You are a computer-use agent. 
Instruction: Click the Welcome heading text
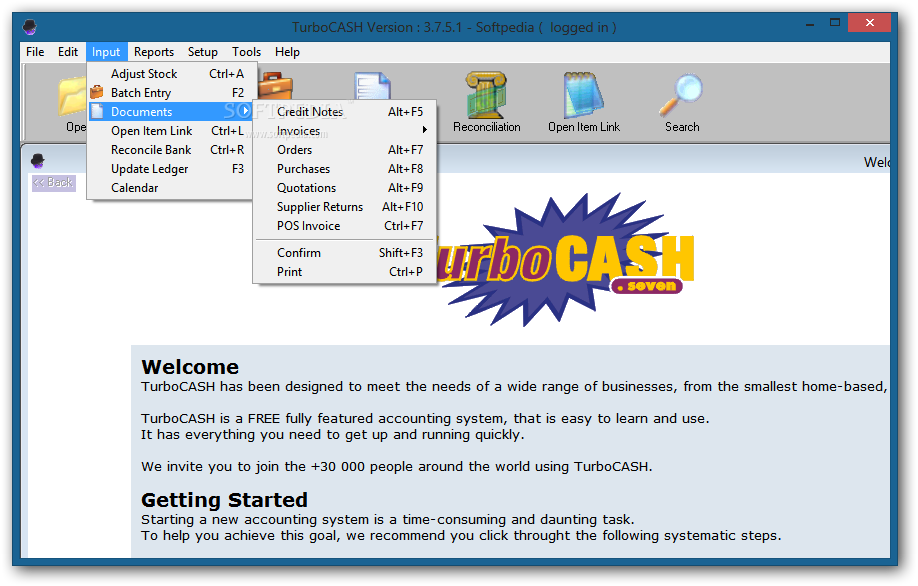tap(190, 366)
